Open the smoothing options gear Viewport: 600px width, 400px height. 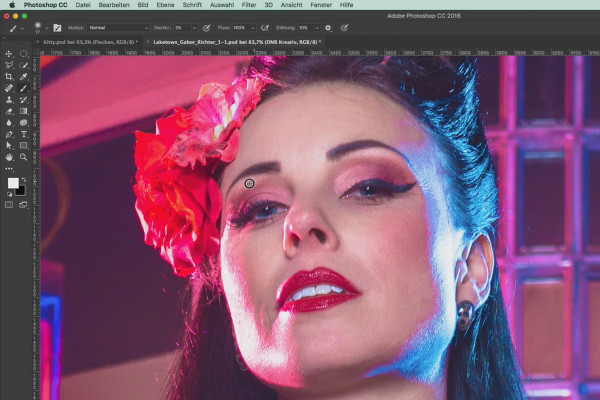[x=328, y=28]
